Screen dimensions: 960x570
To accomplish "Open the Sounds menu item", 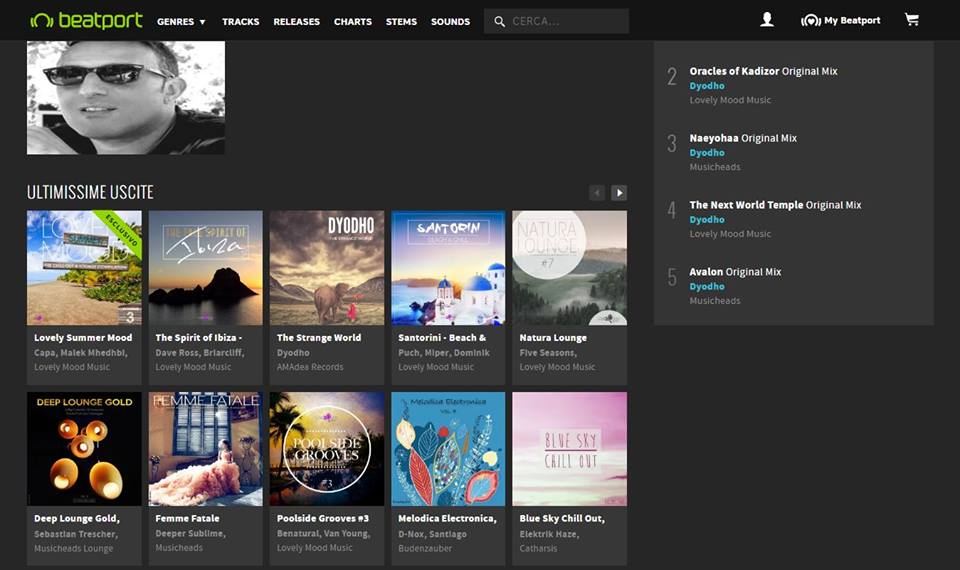I will click(450, 21).
